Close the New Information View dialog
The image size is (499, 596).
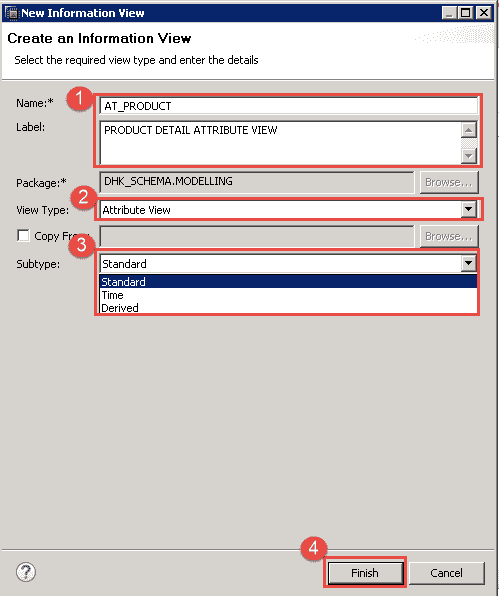(483, 13)
